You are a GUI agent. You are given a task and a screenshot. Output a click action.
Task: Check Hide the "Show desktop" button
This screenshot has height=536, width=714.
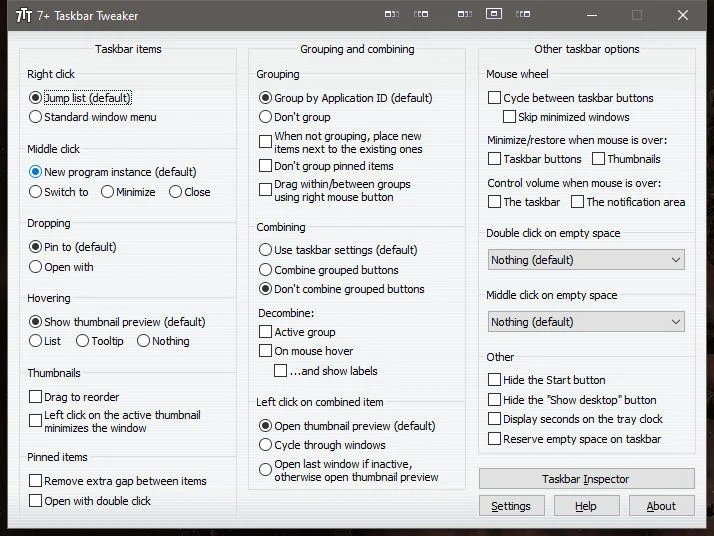(572, 400)
